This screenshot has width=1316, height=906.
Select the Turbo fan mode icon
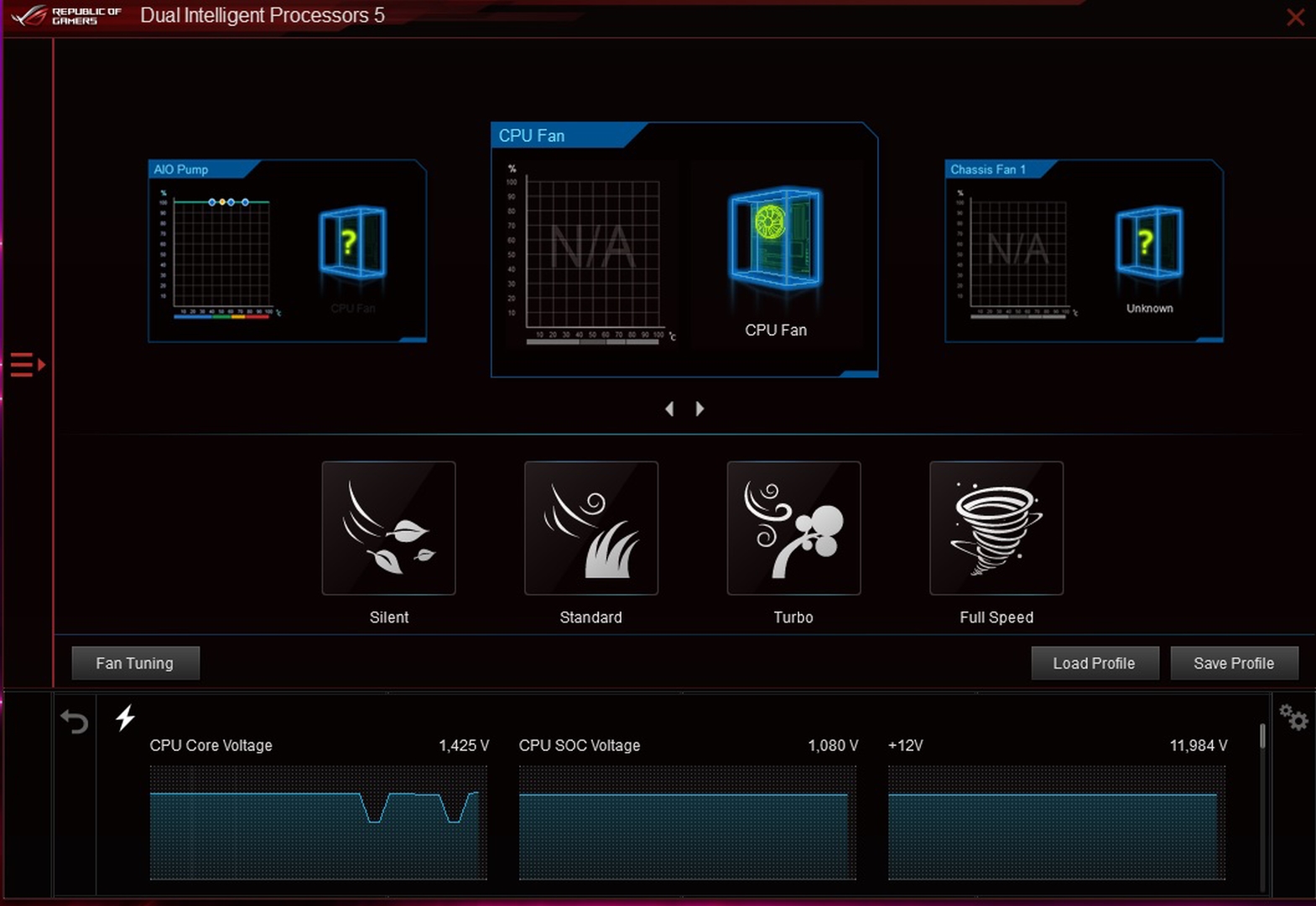click(x=793, y=528)
